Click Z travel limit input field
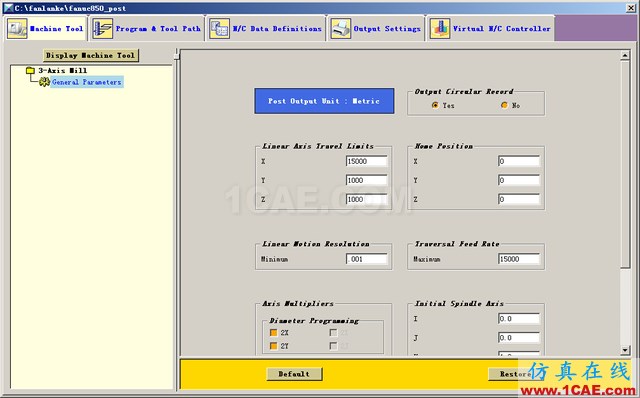Screen dimensions: 640x398 pyautogui.click(x=367, y=199)
